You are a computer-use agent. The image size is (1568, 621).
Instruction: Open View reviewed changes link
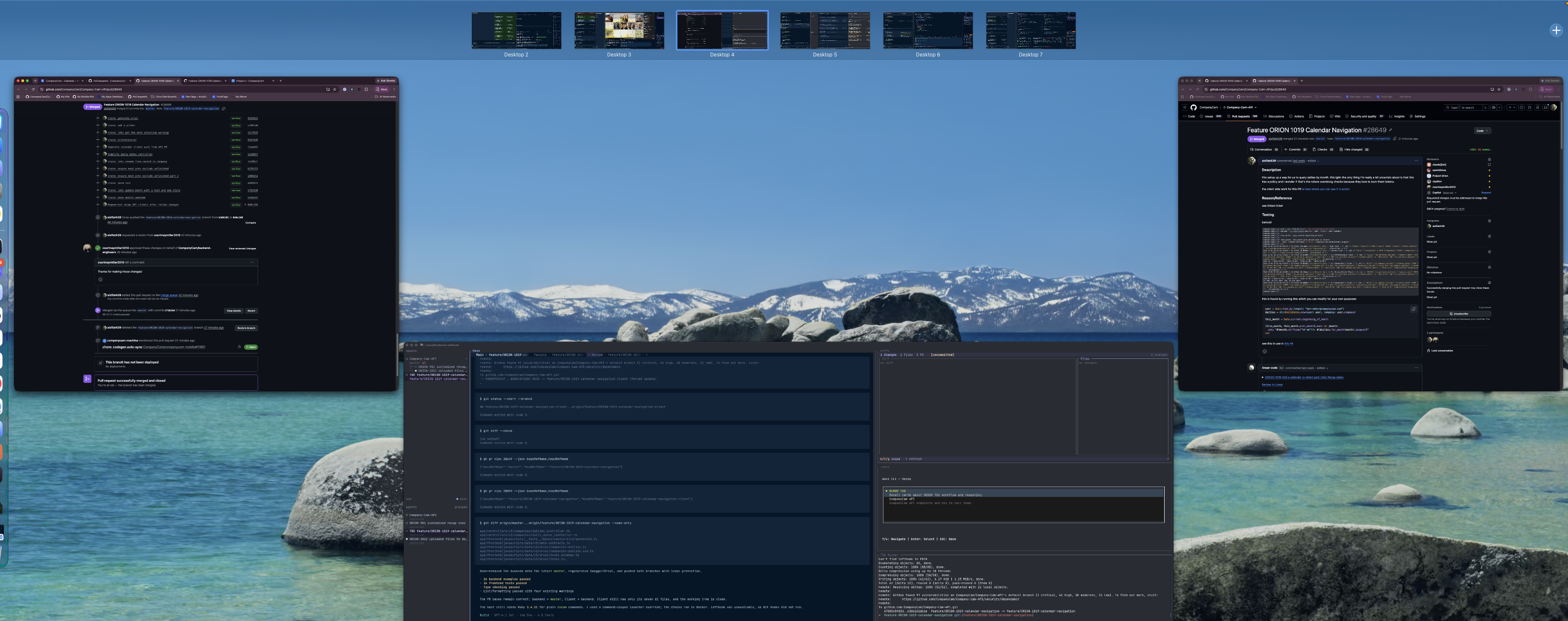pos(242,248)
